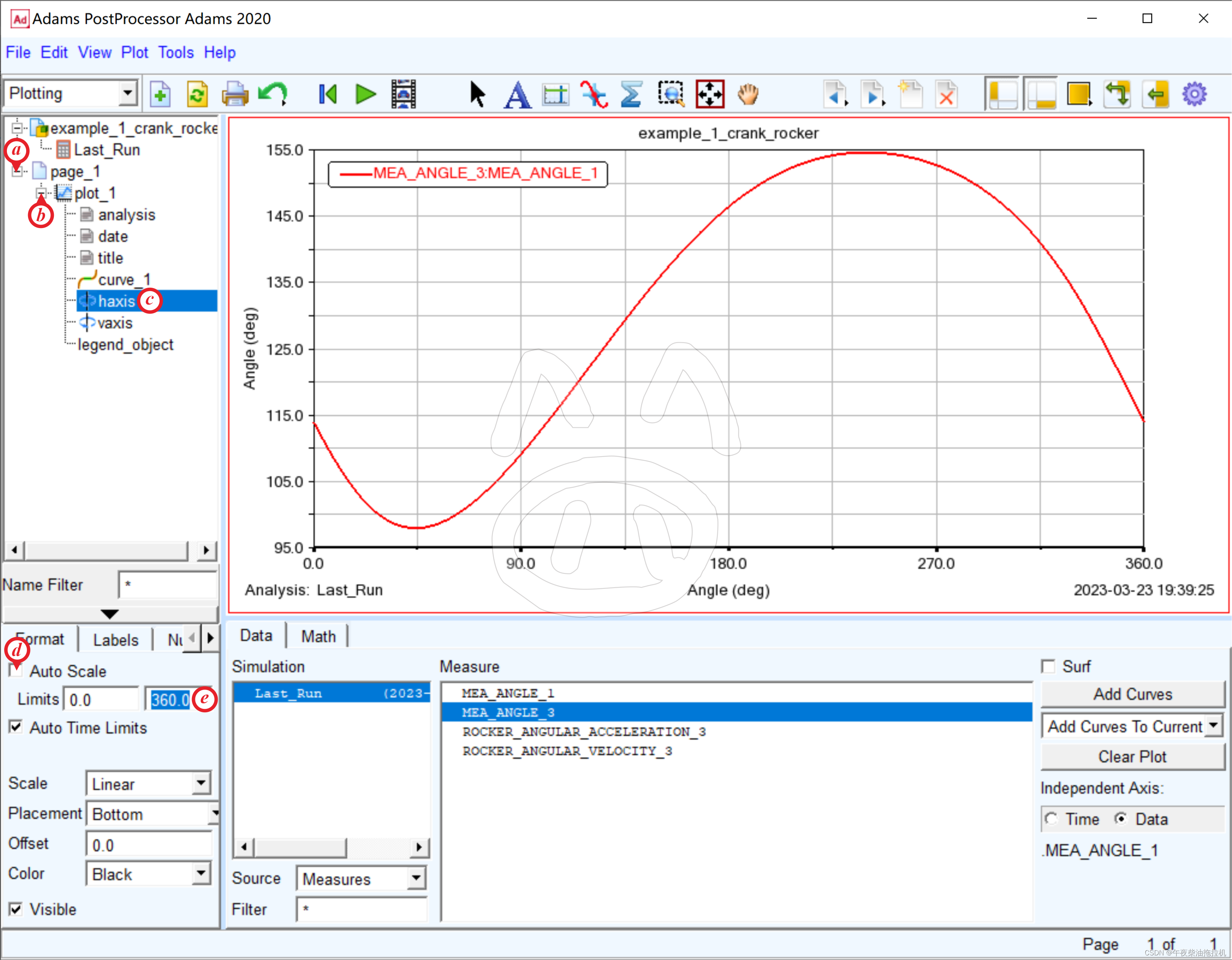Select the hand pan tool
The image size is (1232, 960).
pos(748,94)
